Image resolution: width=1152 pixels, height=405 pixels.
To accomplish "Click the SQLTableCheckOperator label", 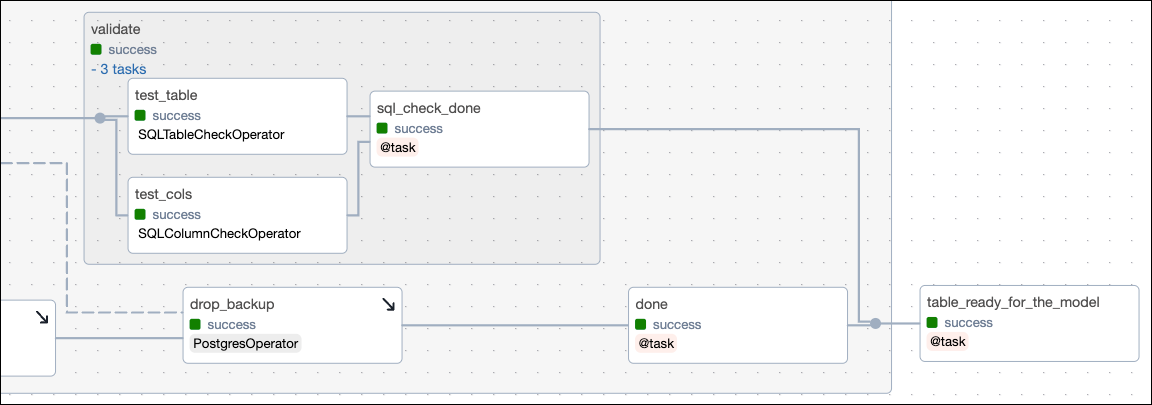I will click(x=211, y=134).
